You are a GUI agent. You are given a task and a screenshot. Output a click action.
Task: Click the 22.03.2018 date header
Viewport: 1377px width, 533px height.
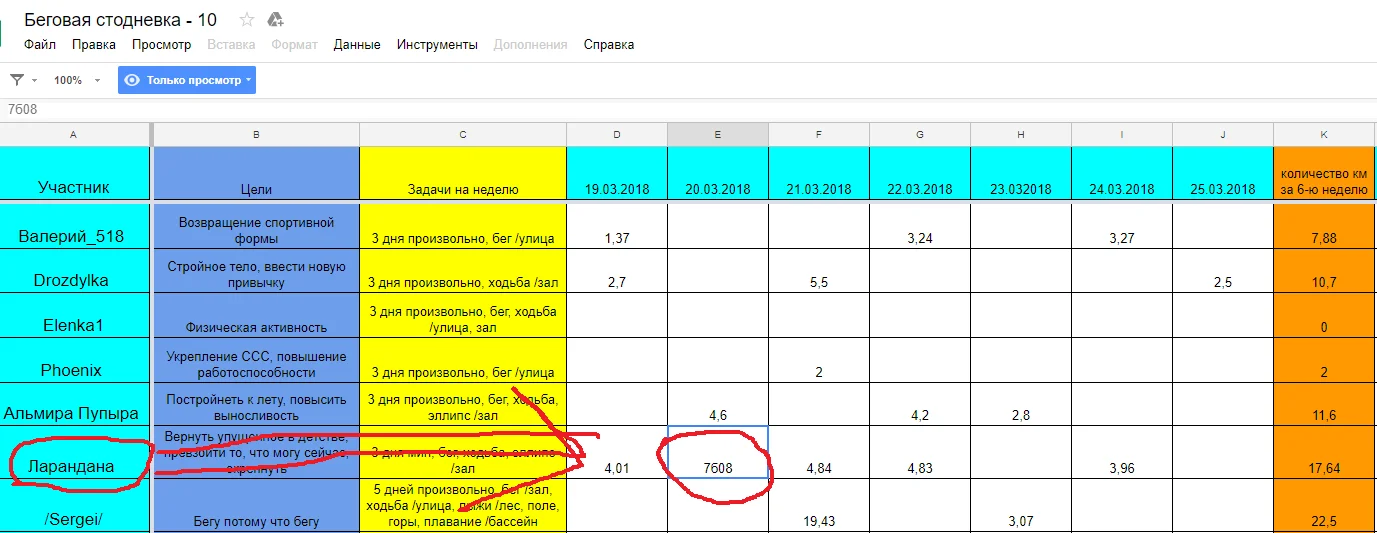click(x=920, y=173)
